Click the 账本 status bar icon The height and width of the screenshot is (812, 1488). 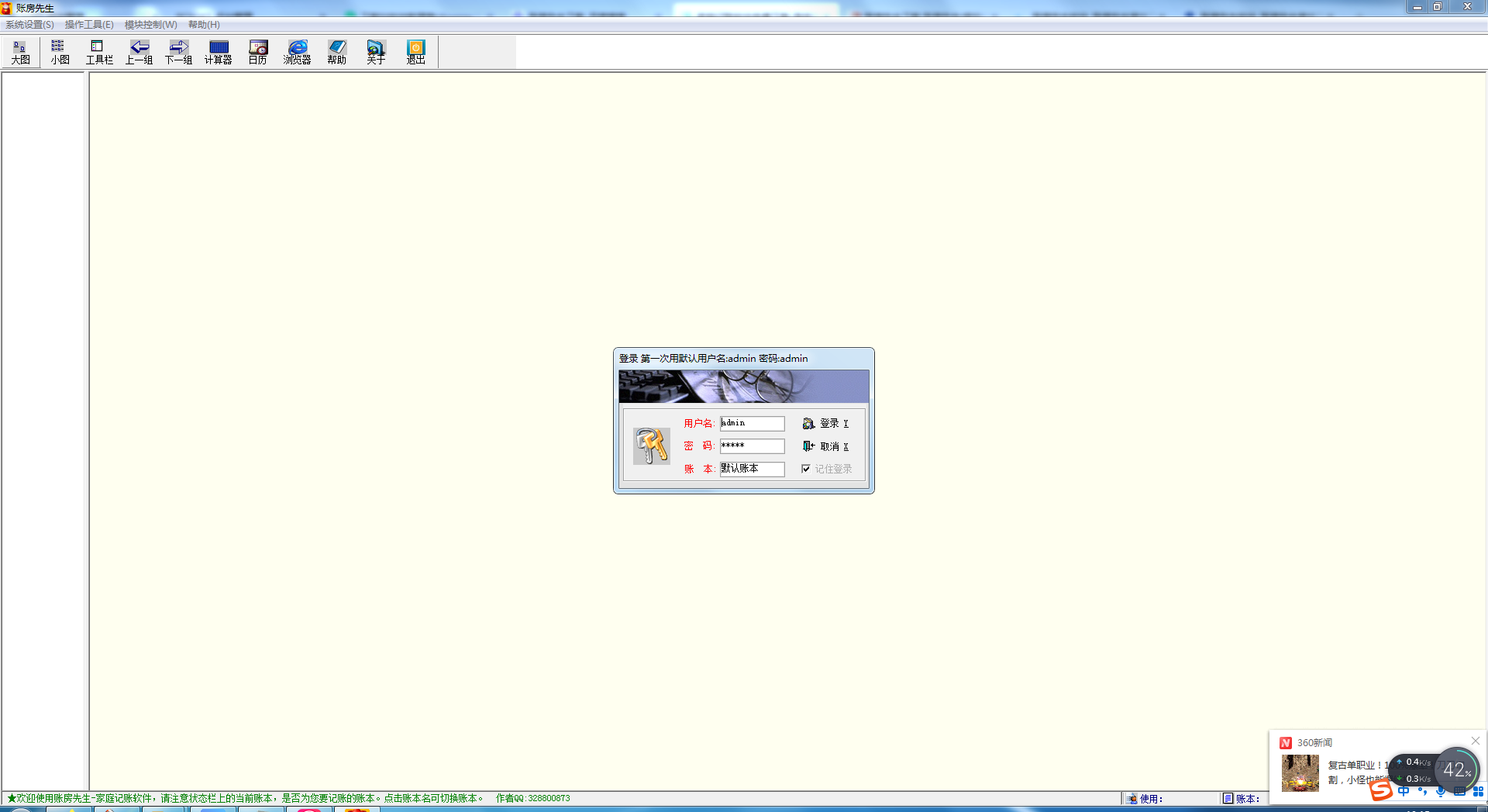click(1228, 799)
